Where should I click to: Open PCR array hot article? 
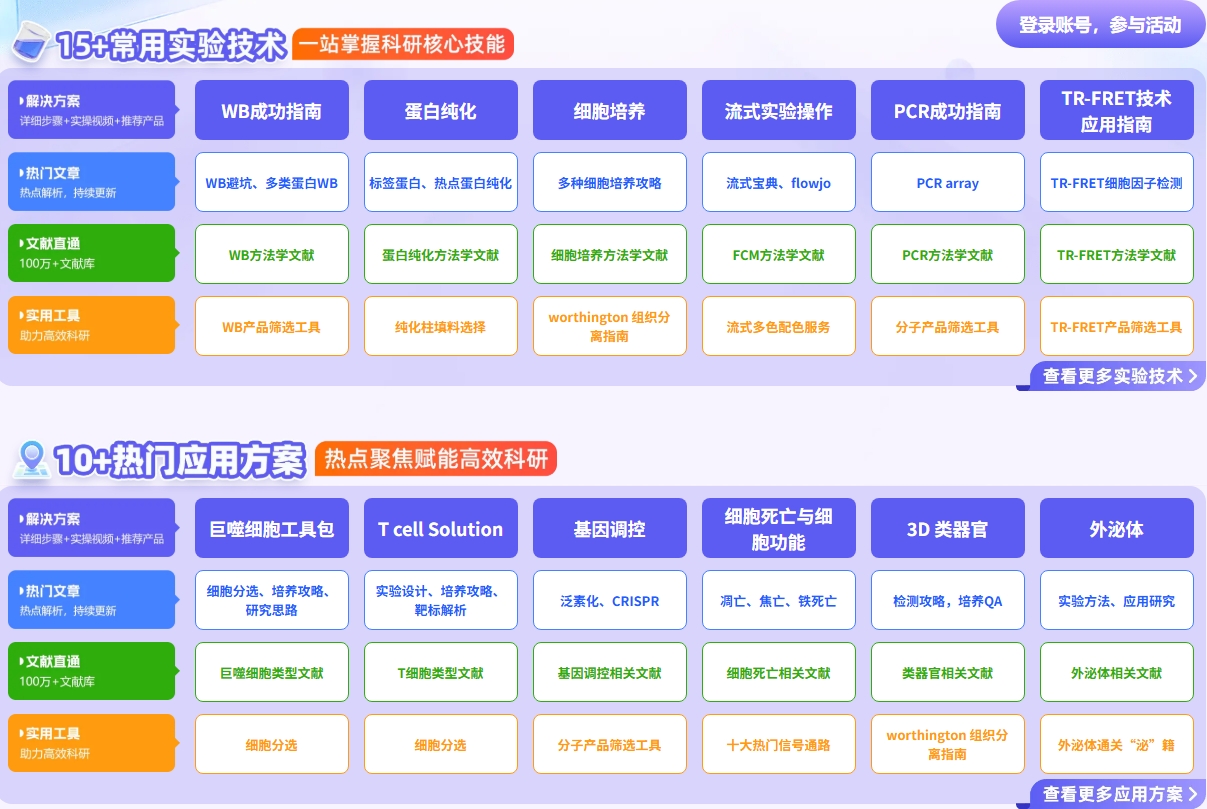[947, 182]
